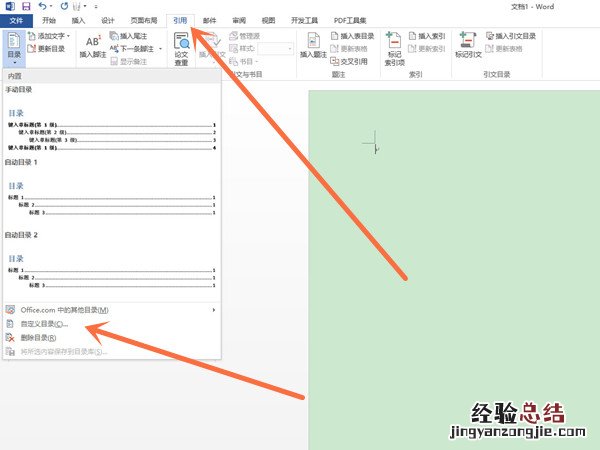Click 插入尾注 (Insert Endnote) button
The width and height of the screenshot is (600, 450).
tap(130, 36)
